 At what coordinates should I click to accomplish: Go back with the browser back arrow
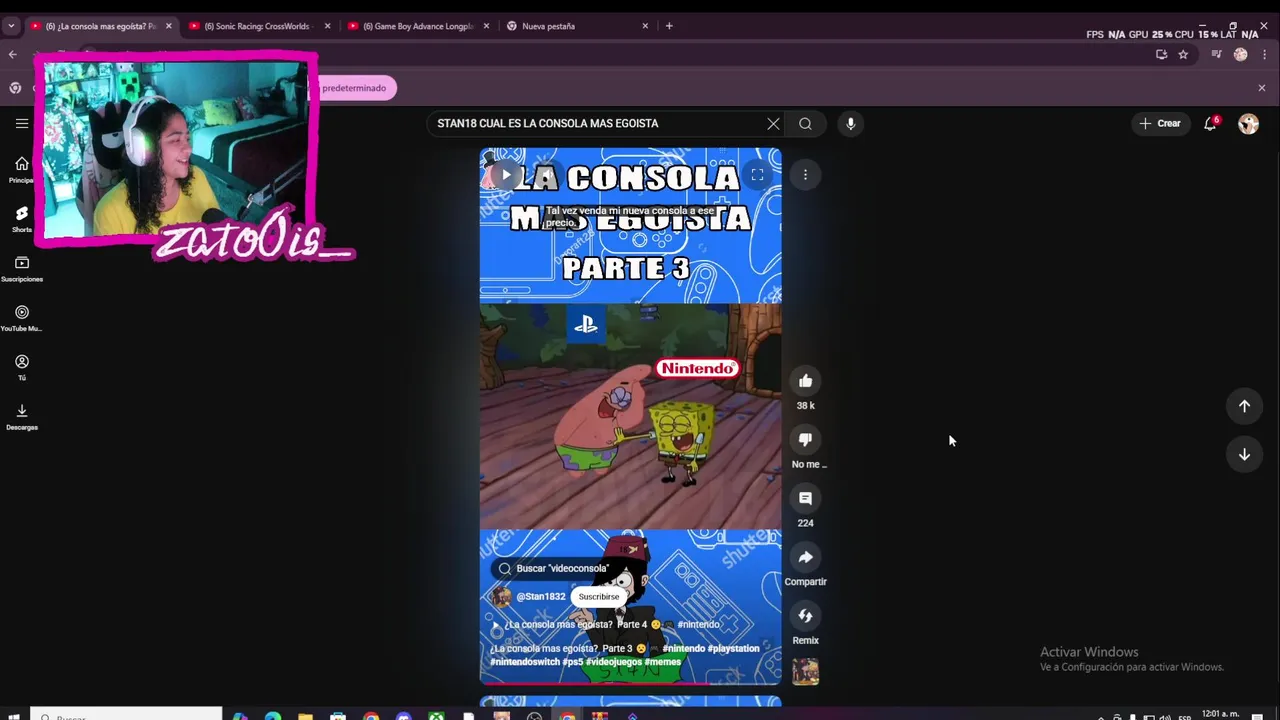pyautogui.click(x=12, y=55)
